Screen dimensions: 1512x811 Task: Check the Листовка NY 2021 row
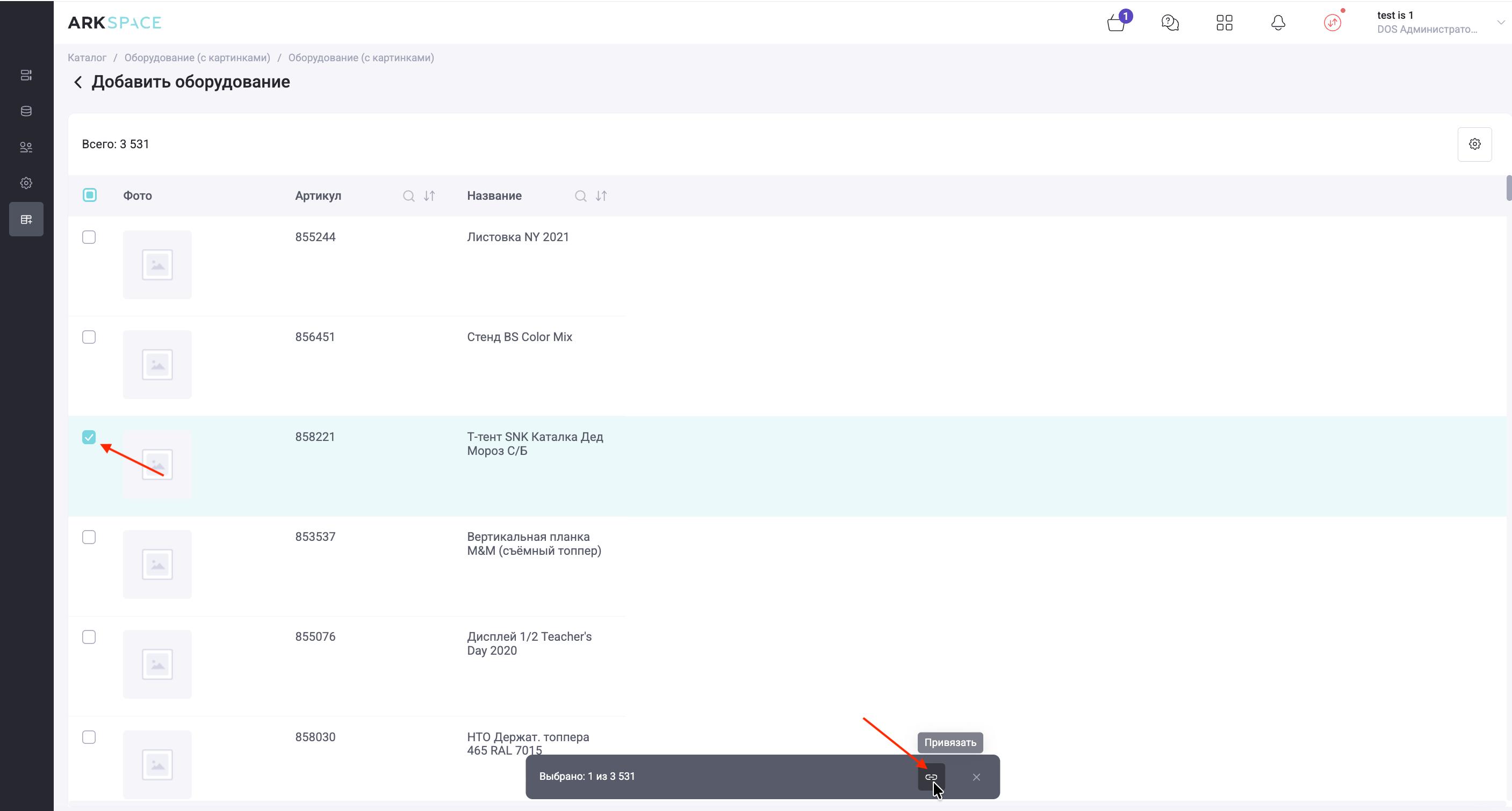pyautogui.click(x=89, y=237)
